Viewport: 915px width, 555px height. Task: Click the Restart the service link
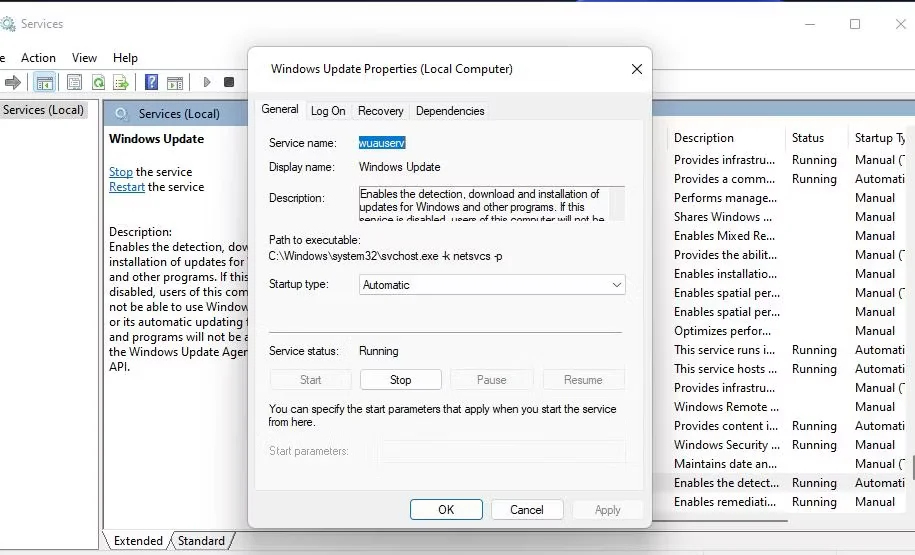(x=127, y=187)
